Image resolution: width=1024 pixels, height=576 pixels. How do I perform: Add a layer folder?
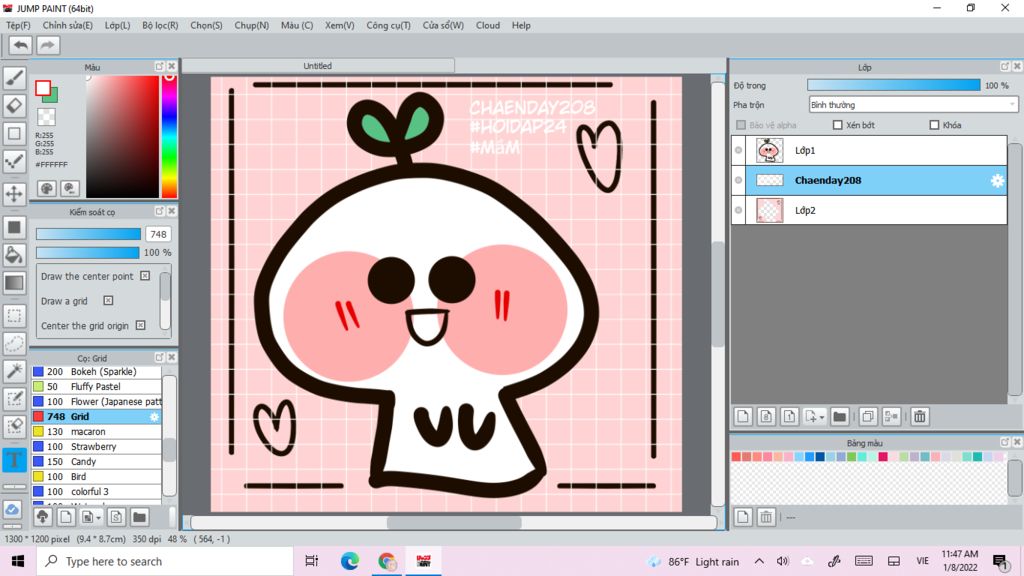[x=840, y=417]
